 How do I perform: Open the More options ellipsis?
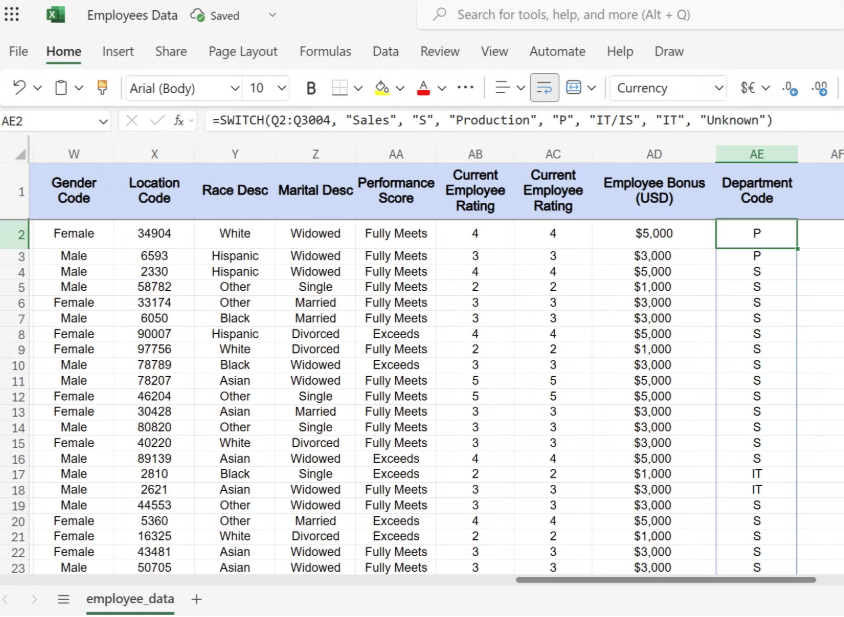465,87
